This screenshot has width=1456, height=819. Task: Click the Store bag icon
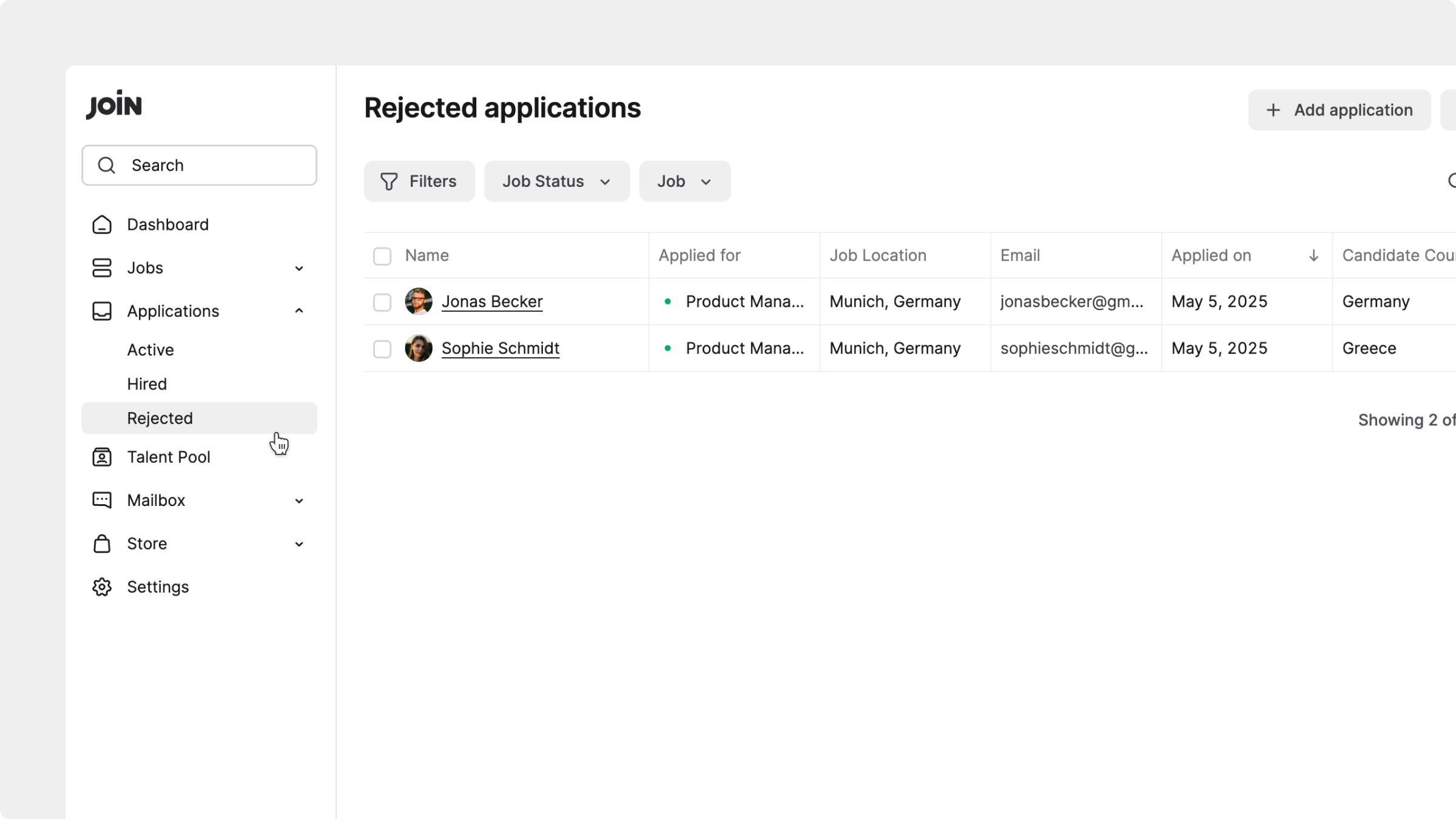(102, 544)
